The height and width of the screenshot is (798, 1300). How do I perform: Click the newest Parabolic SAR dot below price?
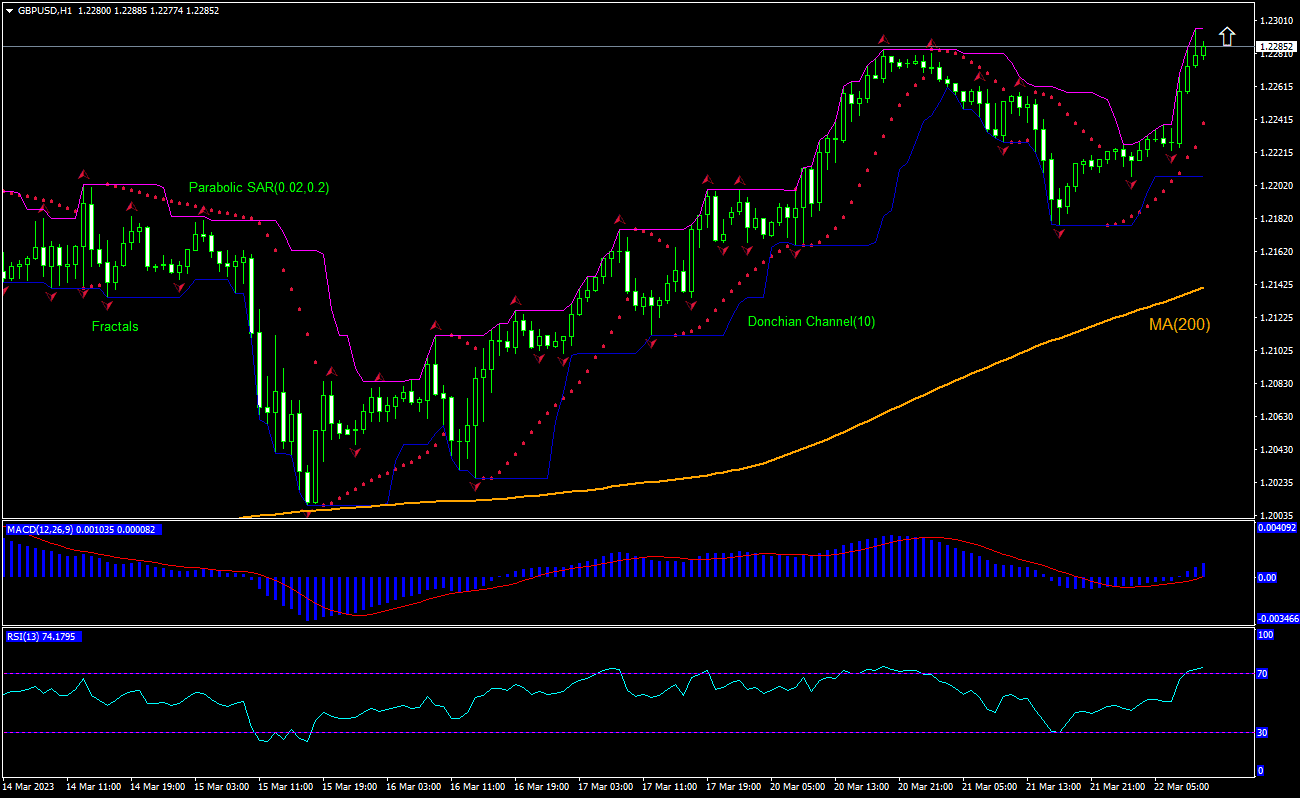click(x=1203, y=124)
